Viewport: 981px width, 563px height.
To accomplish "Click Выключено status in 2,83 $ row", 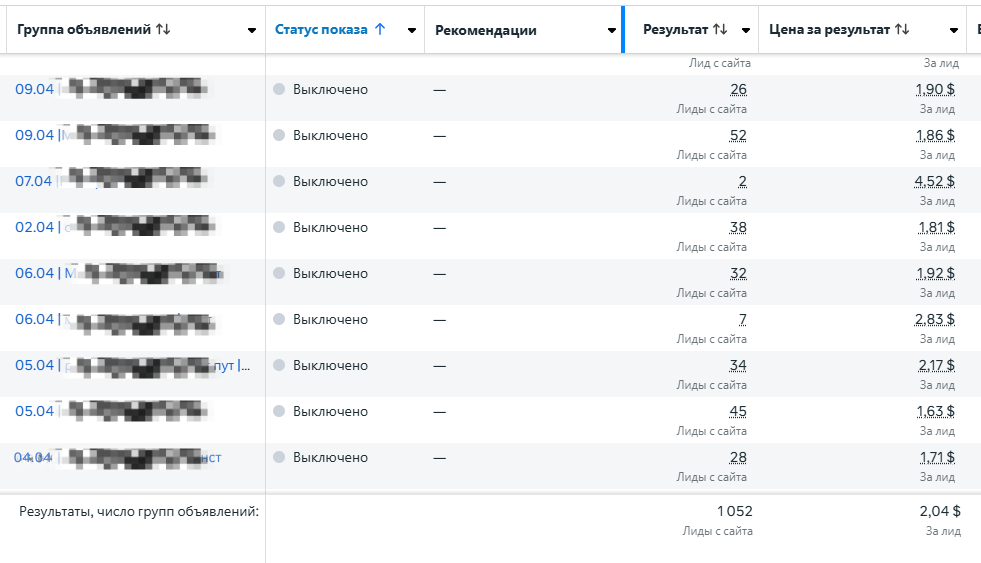I will 330,320.
